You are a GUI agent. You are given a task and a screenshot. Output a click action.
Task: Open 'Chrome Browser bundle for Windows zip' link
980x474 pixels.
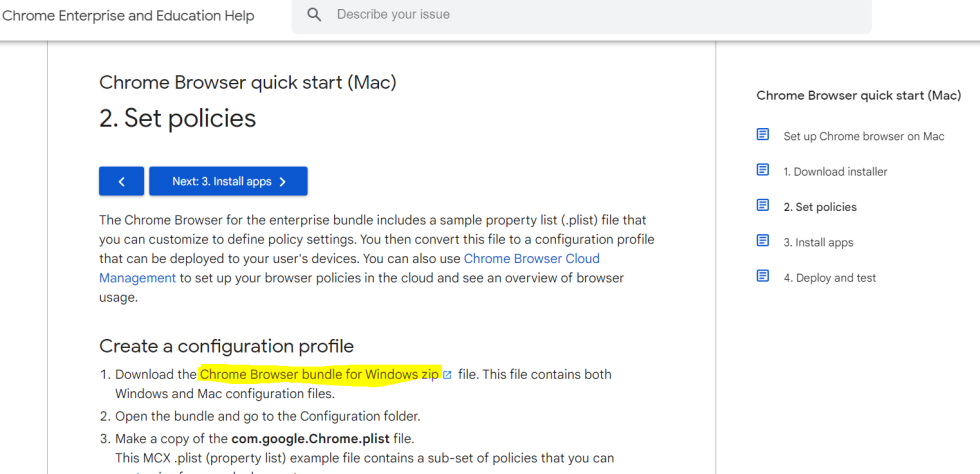[x=319, y=375]
